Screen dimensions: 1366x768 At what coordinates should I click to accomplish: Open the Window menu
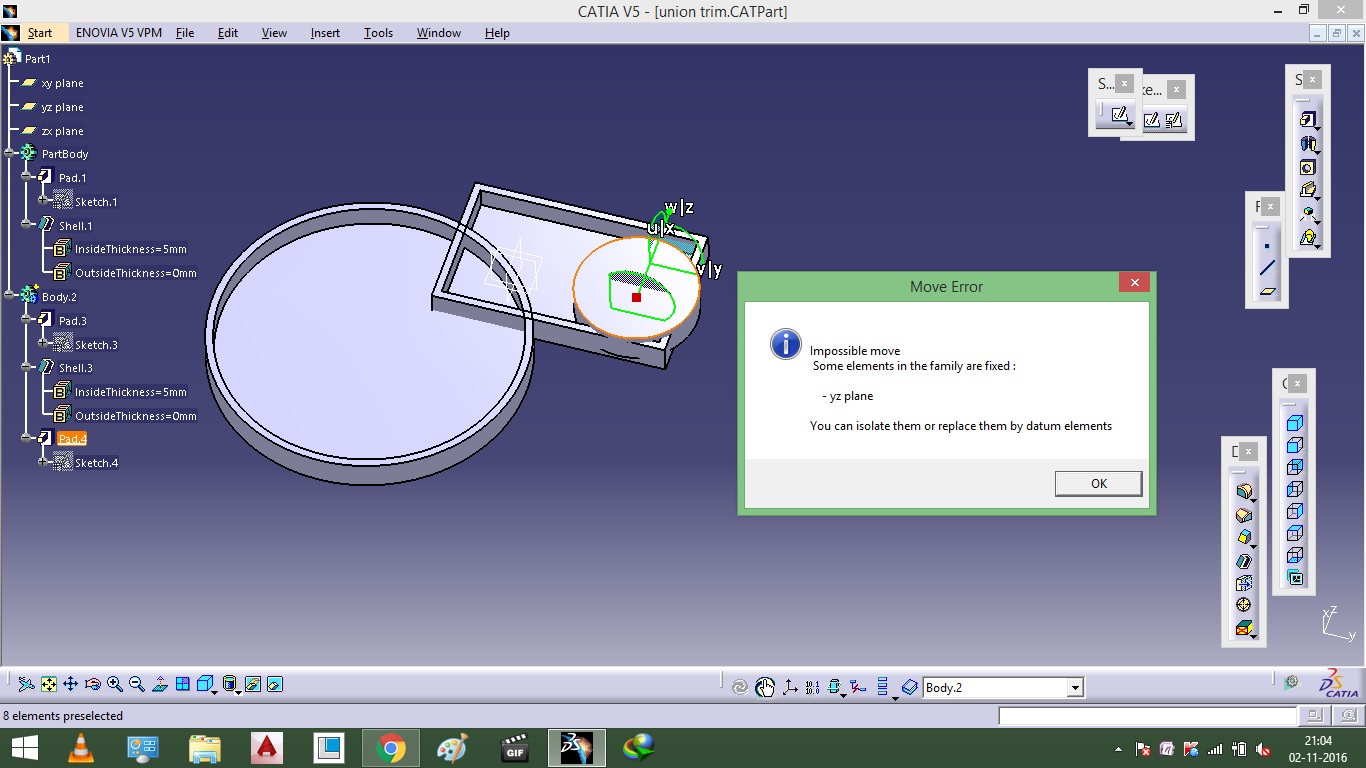(439, 33)
